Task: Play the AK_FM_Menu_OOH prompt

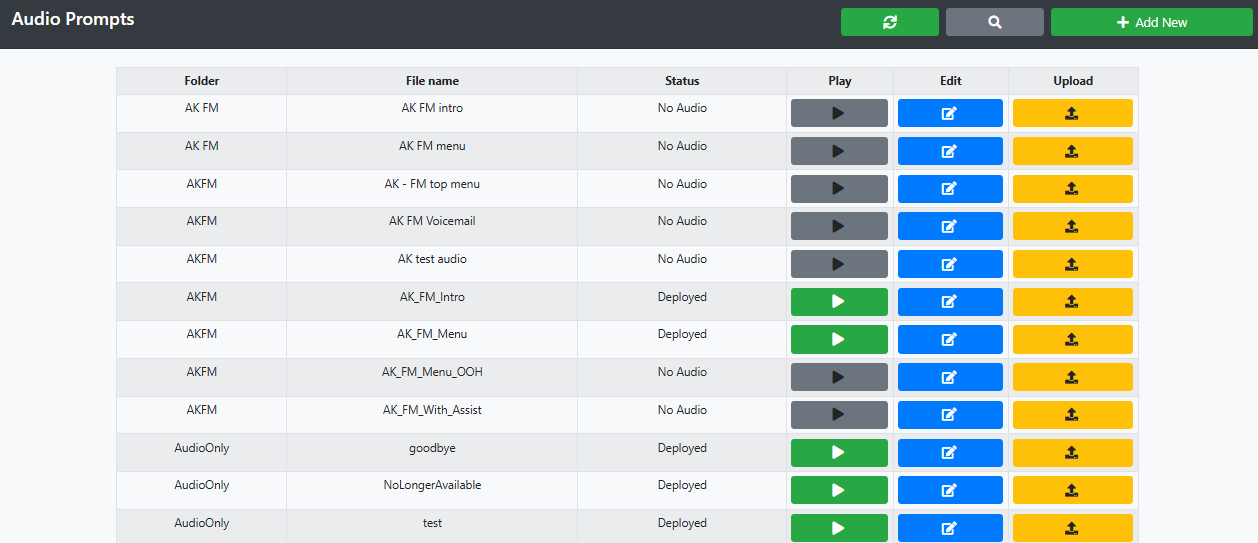Action: pyautogui.click(x=839, y=377)
